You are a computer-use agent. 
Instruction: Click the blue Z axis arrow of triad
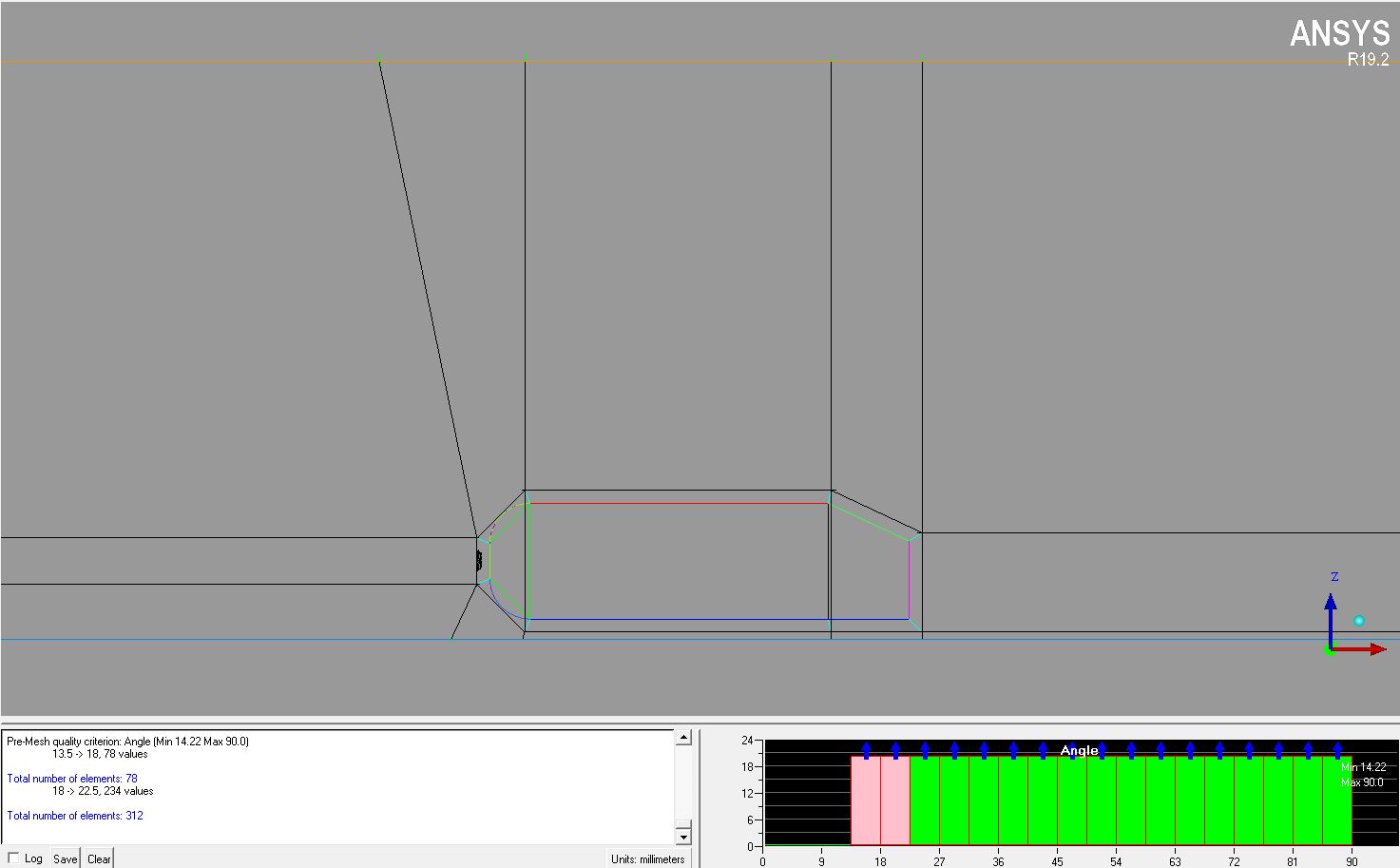1331,608
